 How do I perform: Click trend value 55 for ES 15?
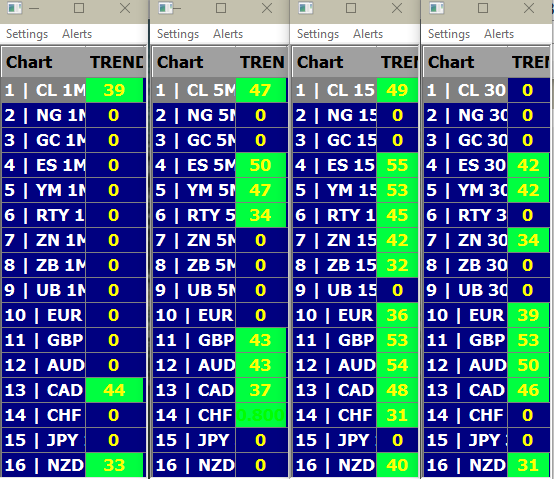tap(397, 165)
